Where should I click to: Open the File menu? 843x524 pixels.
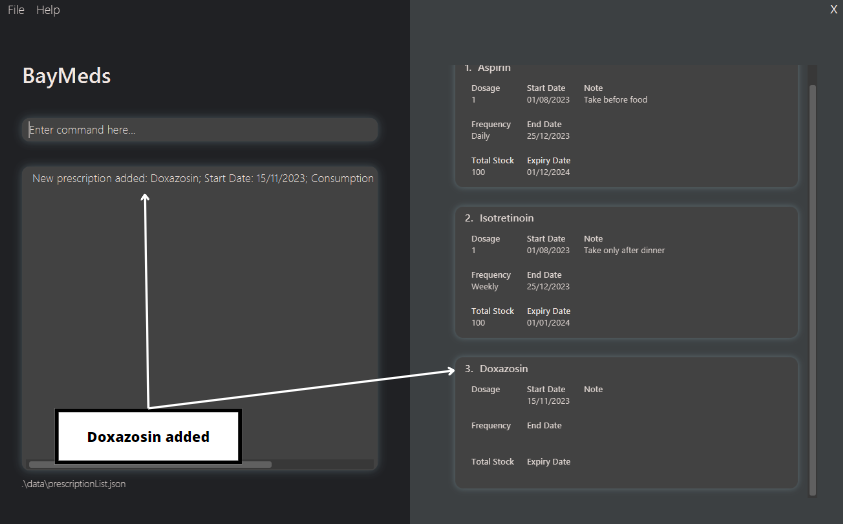click(x=16, y=10)
